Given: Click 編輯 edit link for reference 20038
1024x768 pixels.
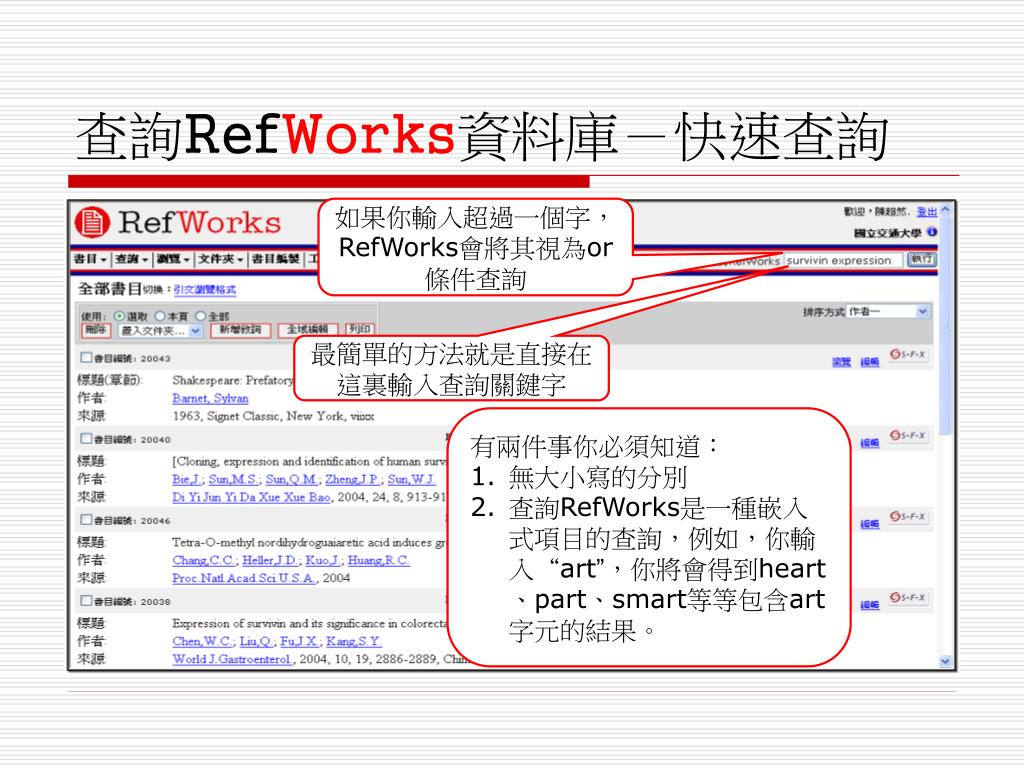Looking at the screenshot, I should pyautogui.click(x=869, y=605).
